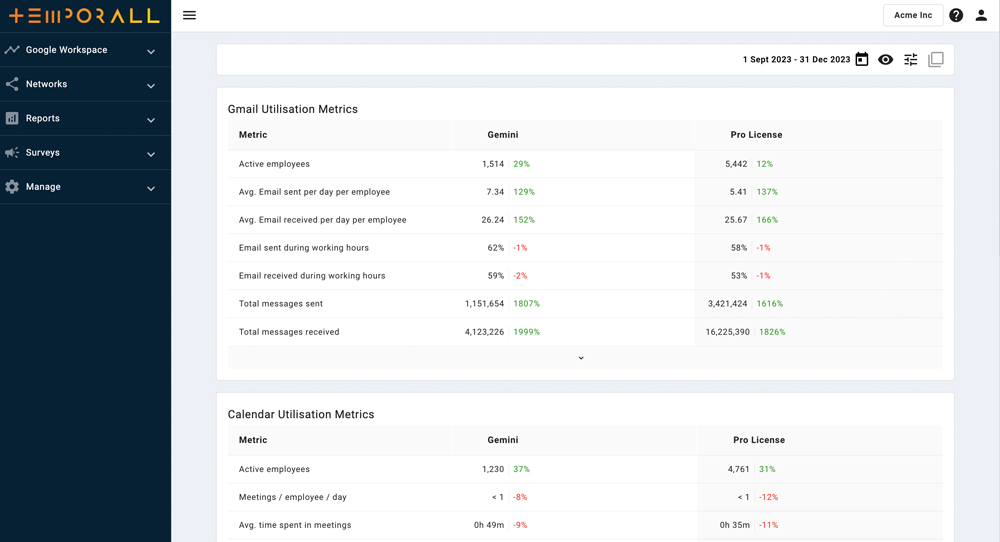1000x542 pixels.
Task: Select the Calendar Utilisation Metrics heading
Action: coord(301,414)
